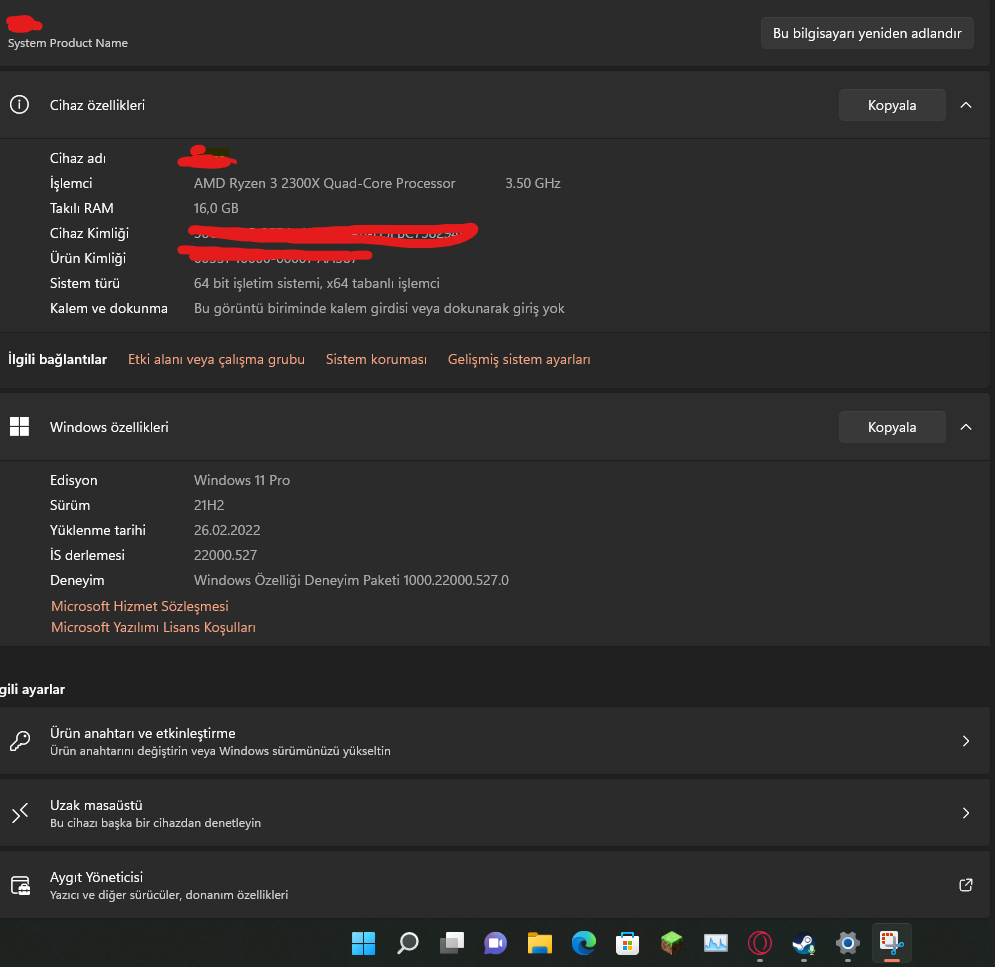The width and height of the screenshot is (995, 967).
Task: Open Steam from the taskbar
Action: (x=803, y=943)
